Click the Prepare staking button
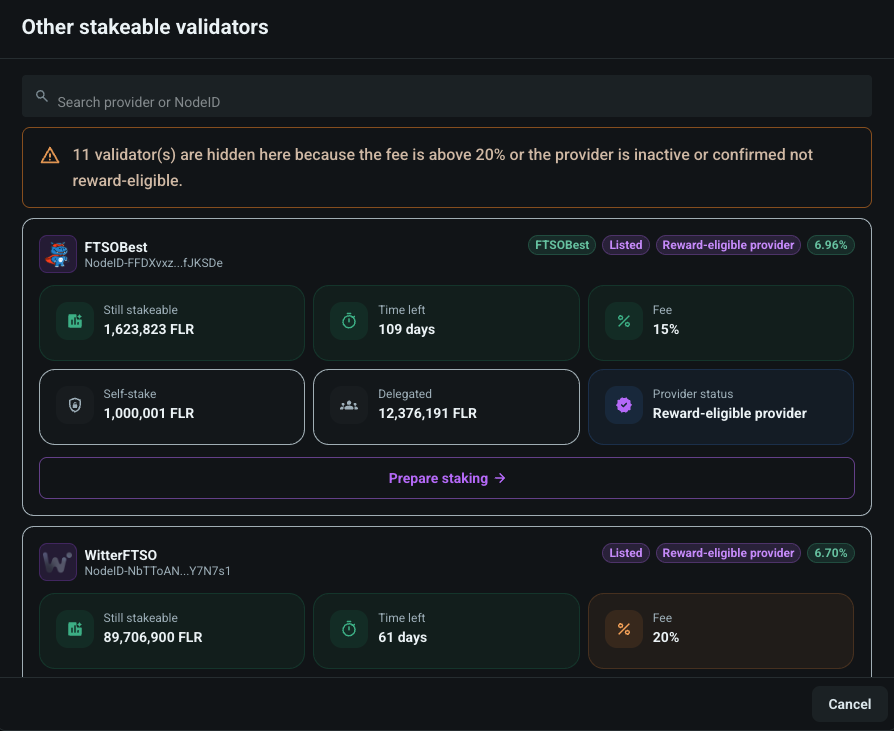The height and width of the screenshot is (731, 894). click(446, 478)
